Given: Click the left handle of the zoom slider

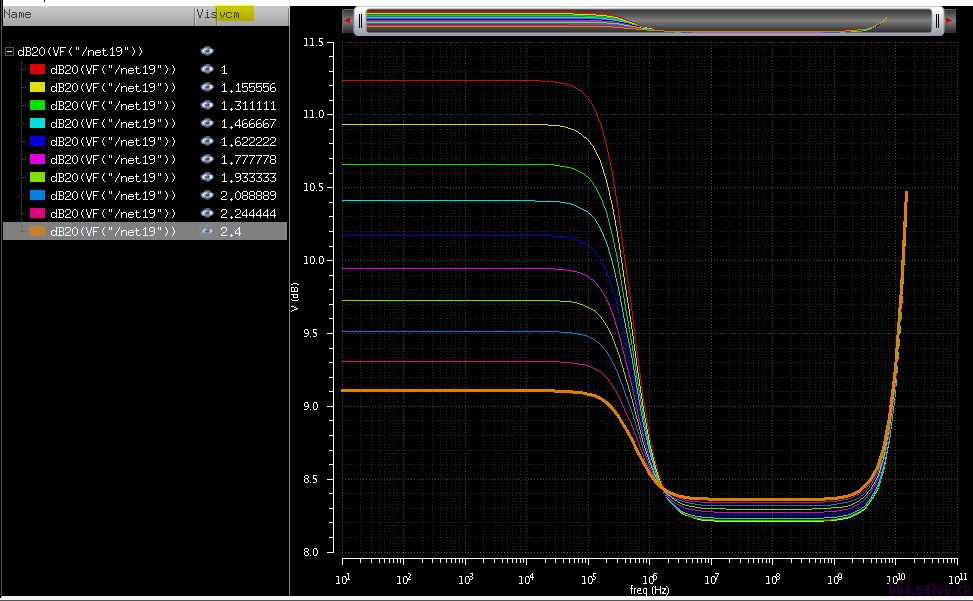Looking at the screenshot, I should (360, 20).
